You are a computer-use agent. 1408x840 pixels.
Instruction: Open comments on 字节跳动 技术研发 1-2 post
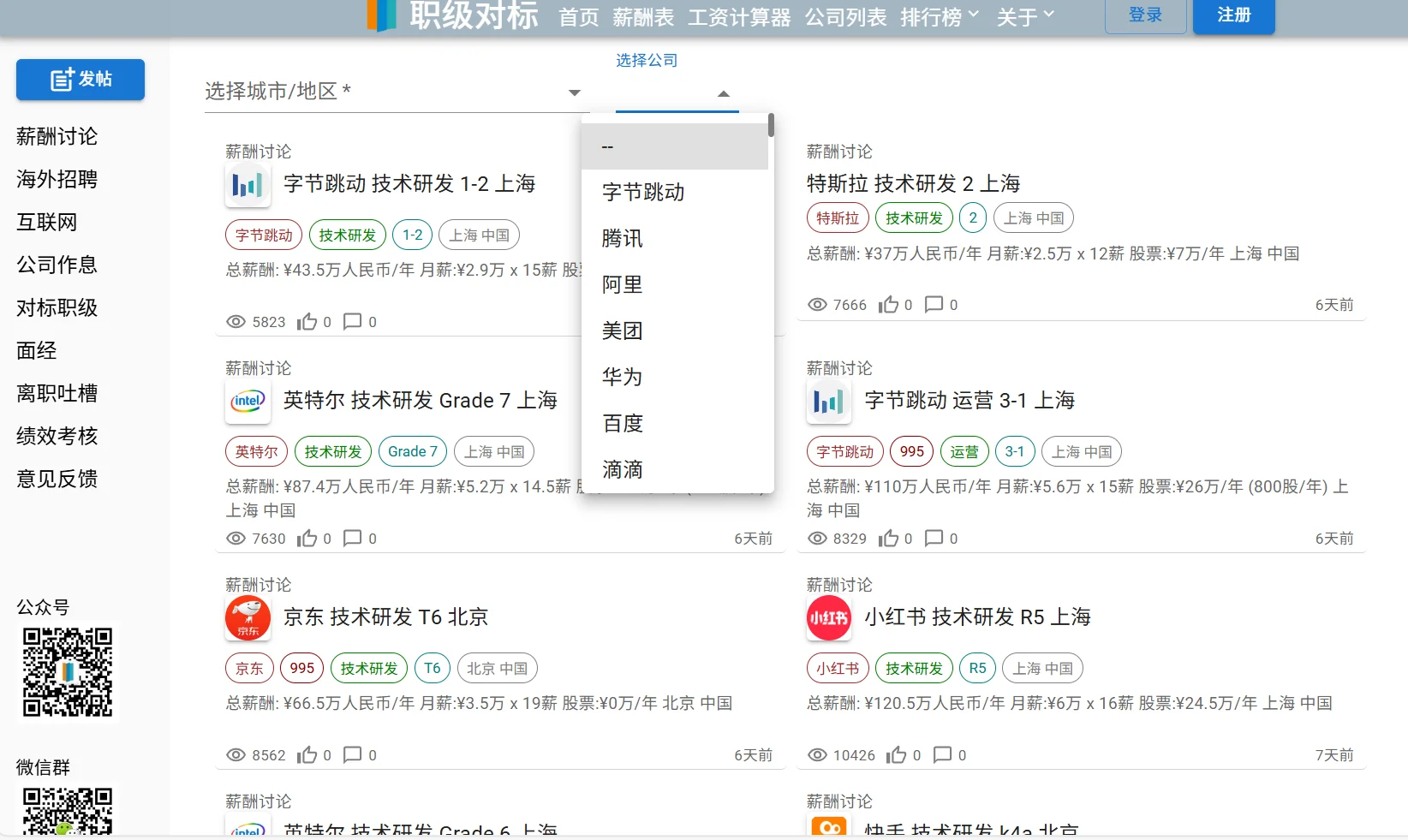352,322
